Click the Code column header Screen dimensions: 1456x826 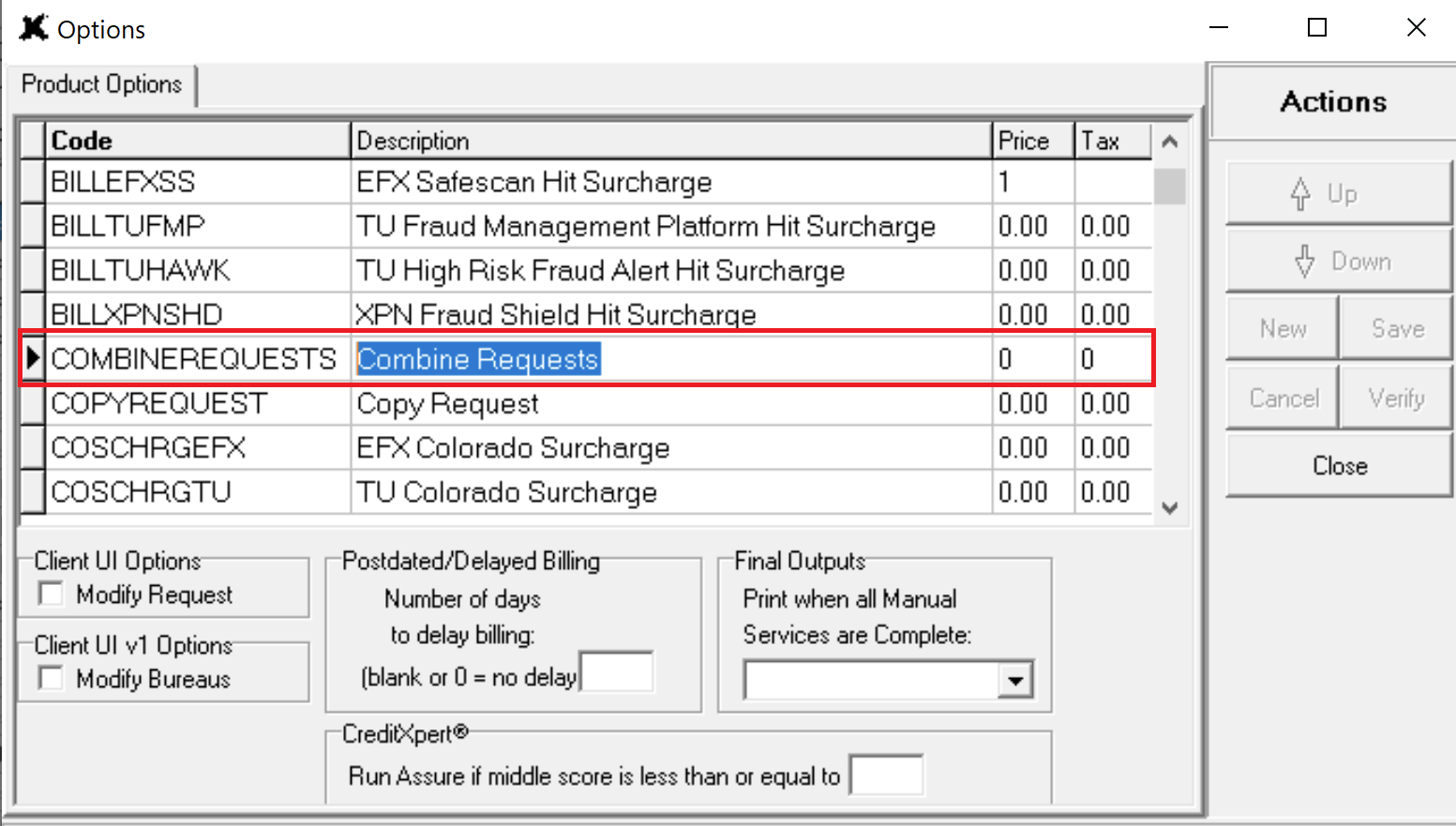pyautogui.click(x=198, y=141)
